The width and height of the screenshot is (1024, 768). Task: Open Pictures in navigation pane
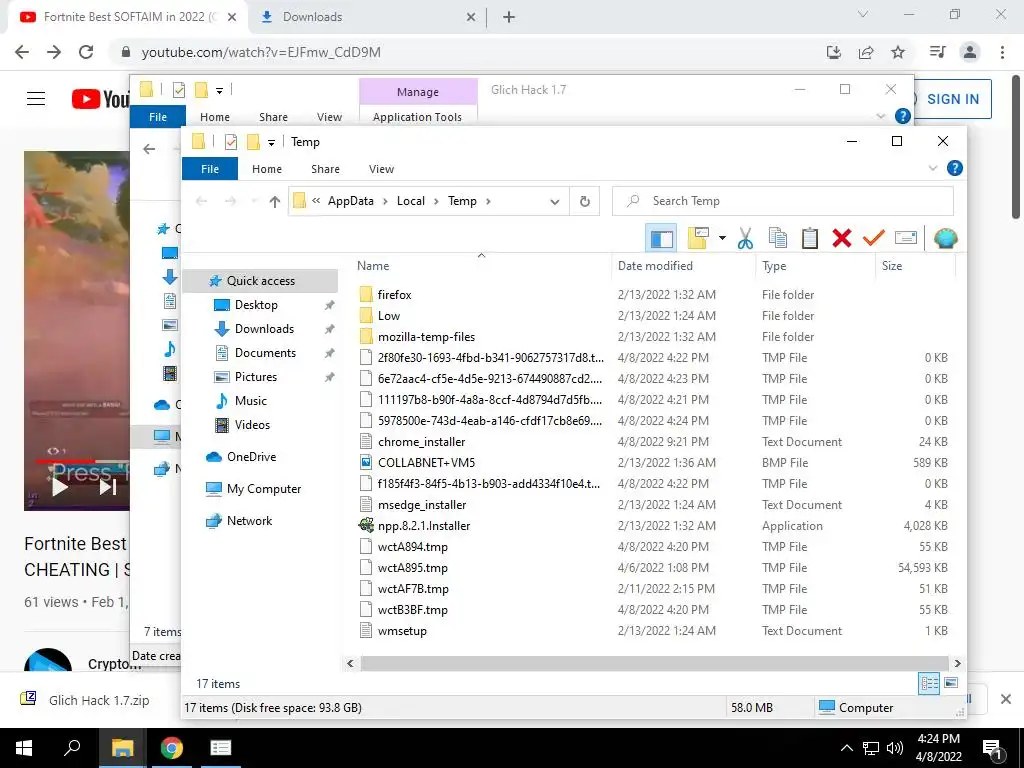pos(255,377)
